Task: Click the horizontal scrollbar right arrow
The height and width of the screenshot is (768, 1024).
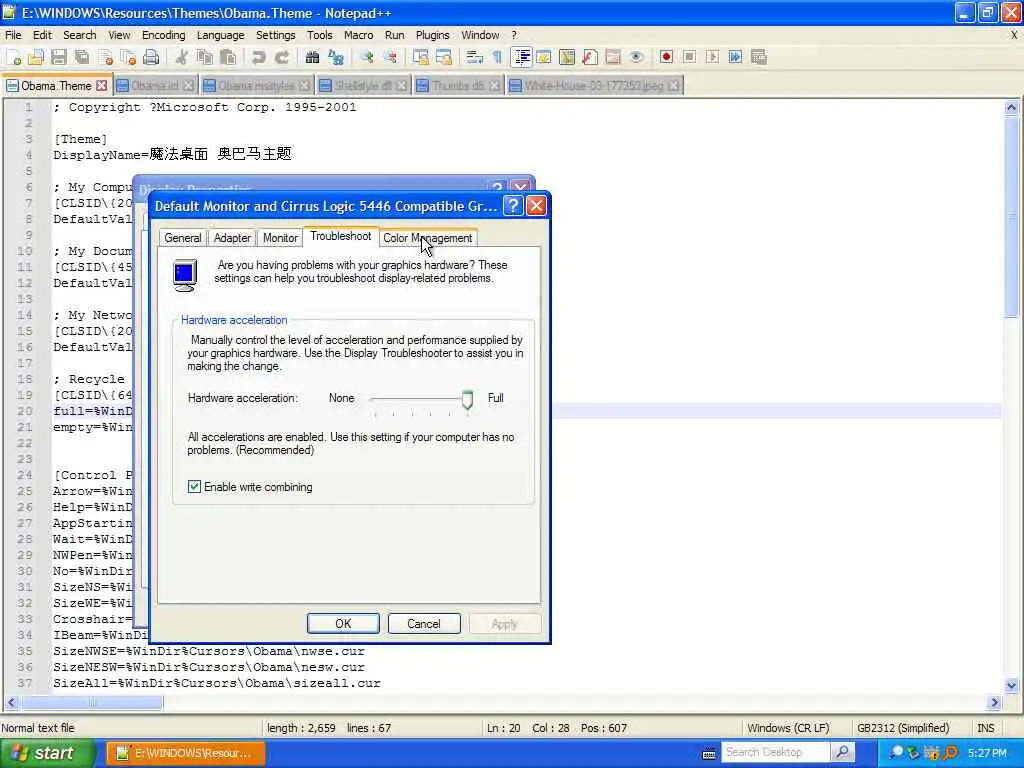Action: click(x=995, y=703)
